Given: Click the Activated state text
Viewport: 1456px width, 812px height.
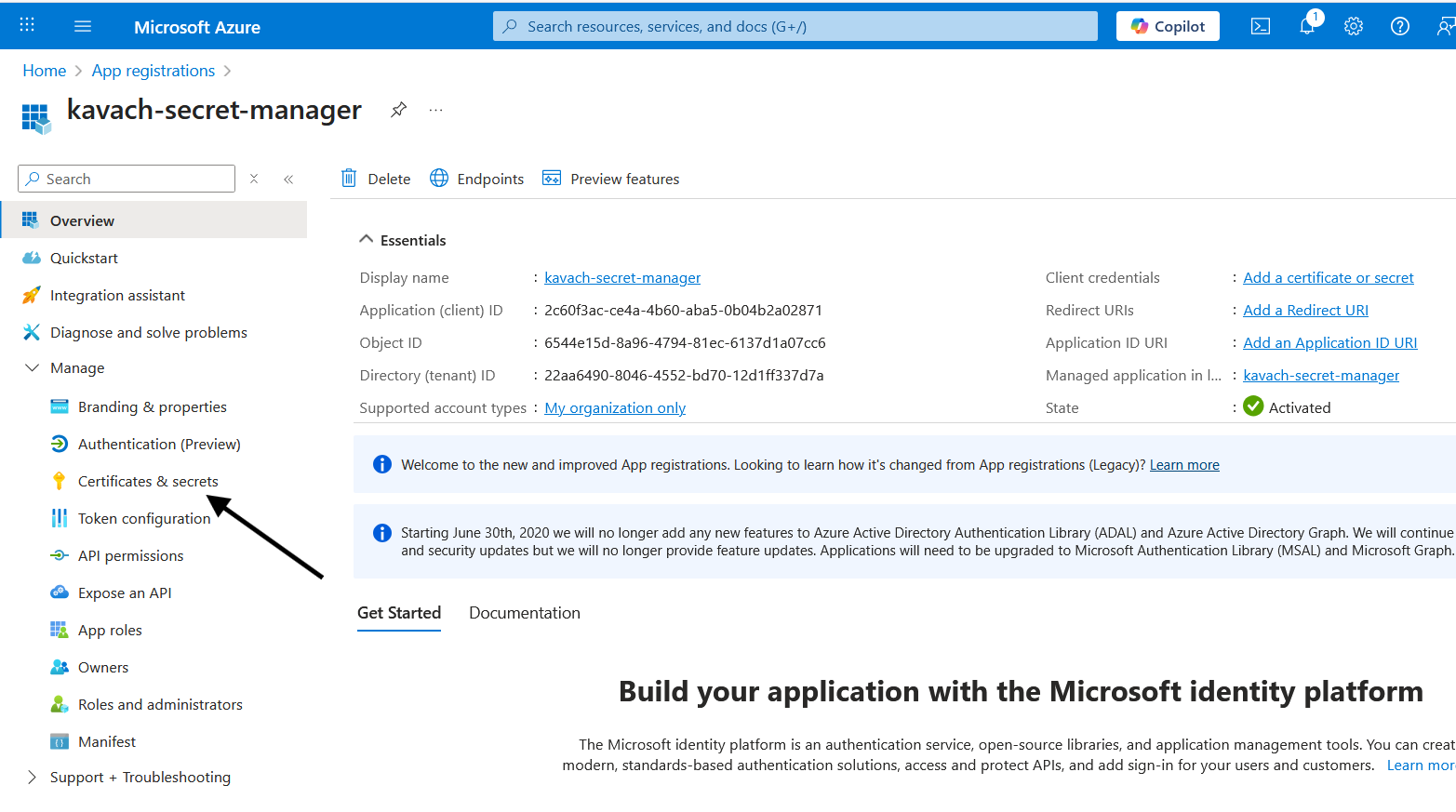Looking at the screenshot, I should point(1300,407).
